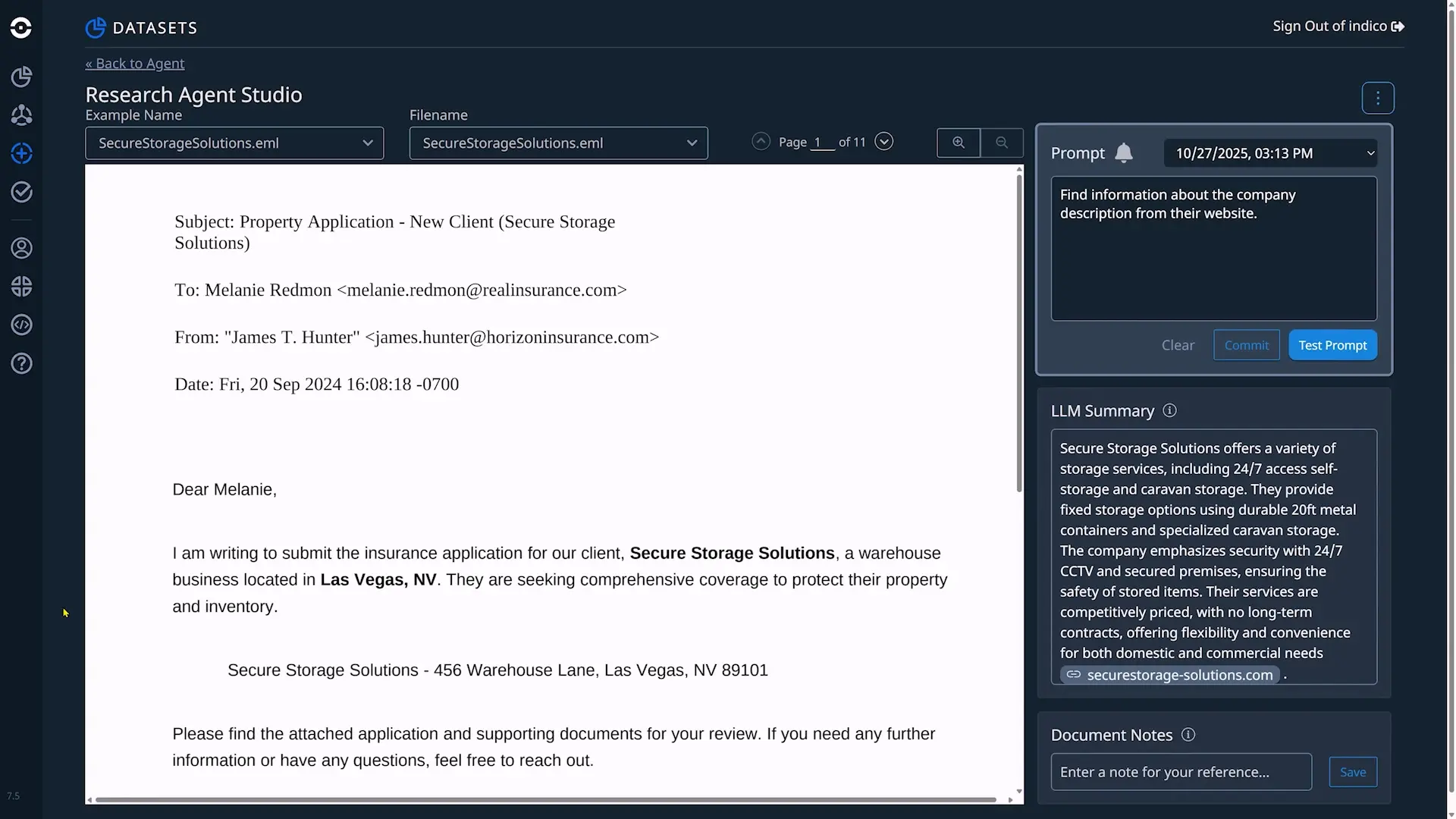Click the Commit button
The height and width of the screenshot is (819, 1456).
(1247, 345)
